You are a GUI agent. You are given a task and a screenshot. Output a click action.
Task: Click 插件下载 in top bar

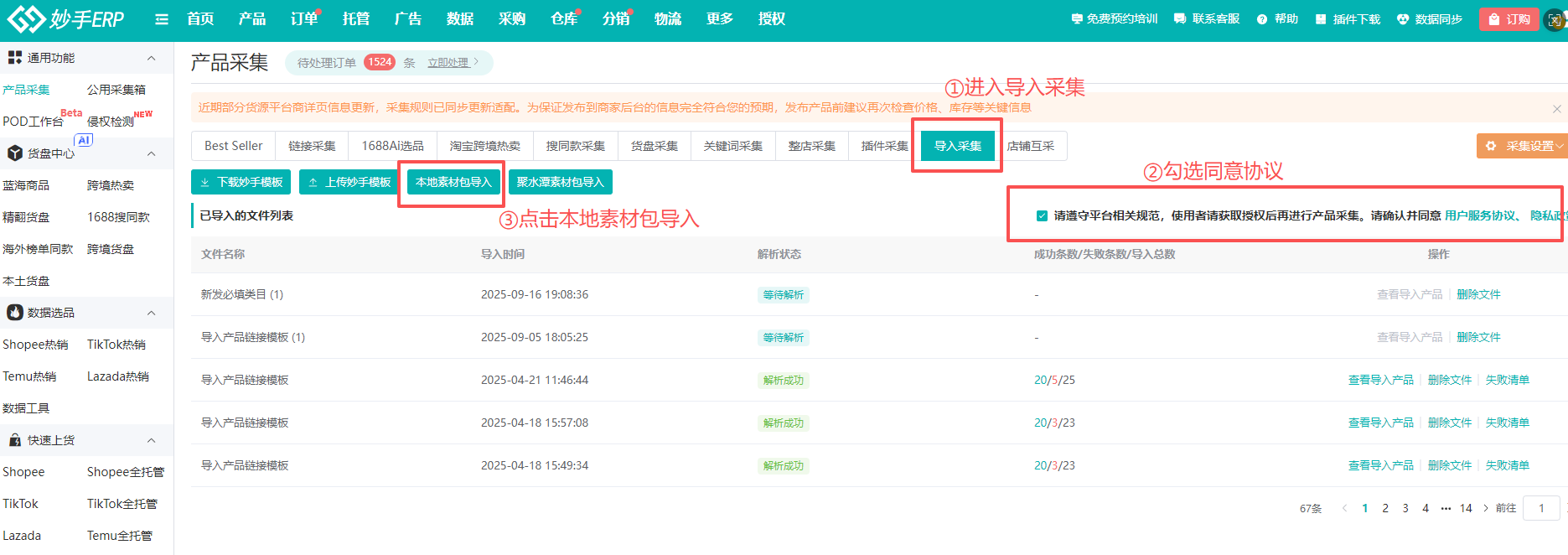point(1348,18)
